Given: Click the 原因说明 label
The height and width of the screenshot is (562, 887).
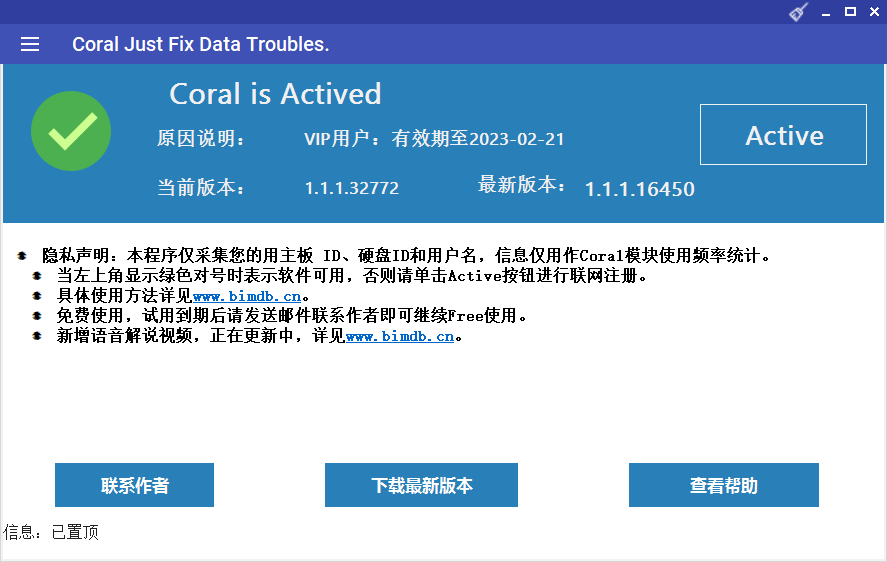Looking at the screenshot, I should (x=201, y=139).
